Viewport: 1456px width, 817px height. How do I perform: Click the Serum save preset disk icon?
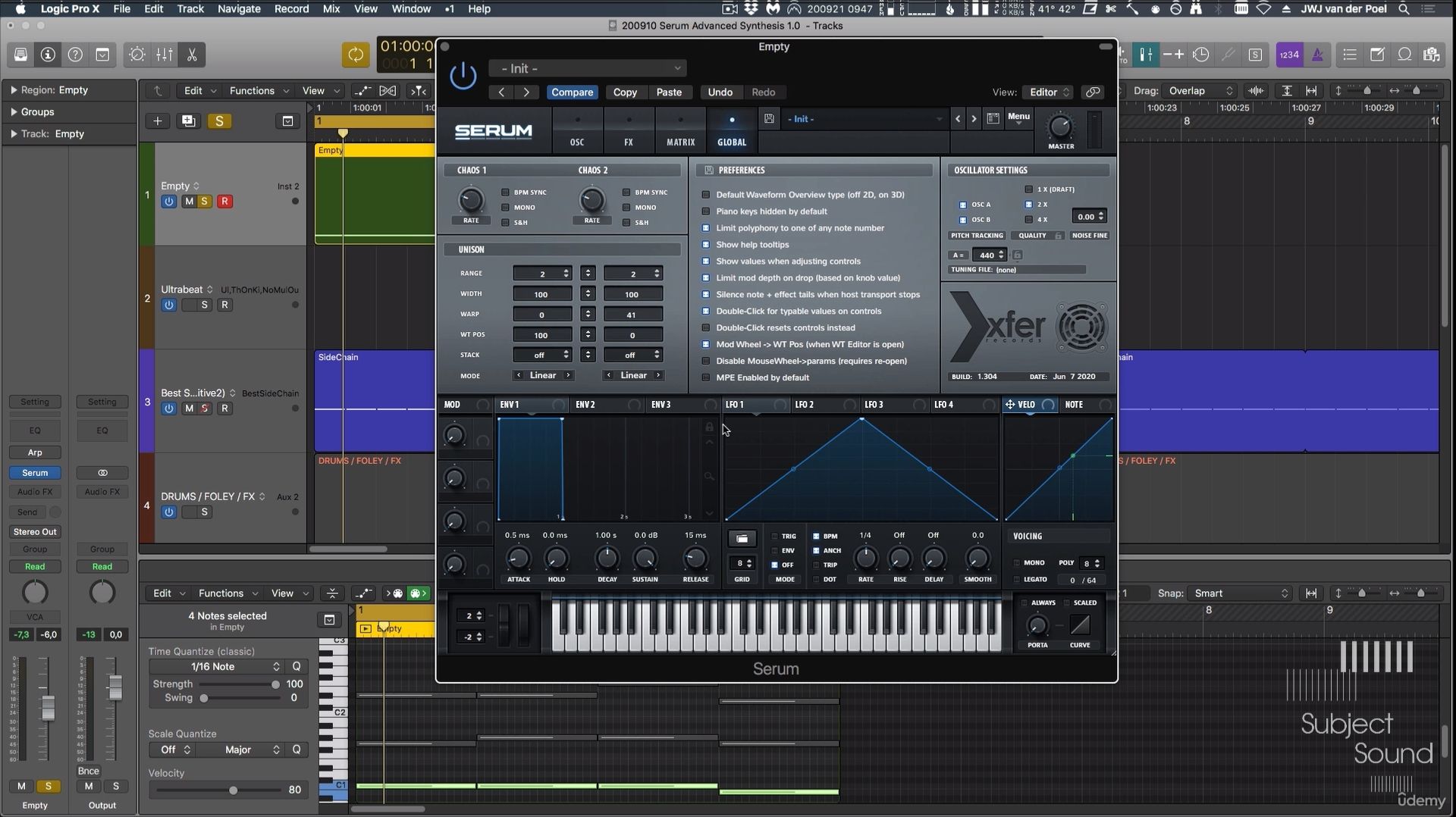click(x=769, y=119)
